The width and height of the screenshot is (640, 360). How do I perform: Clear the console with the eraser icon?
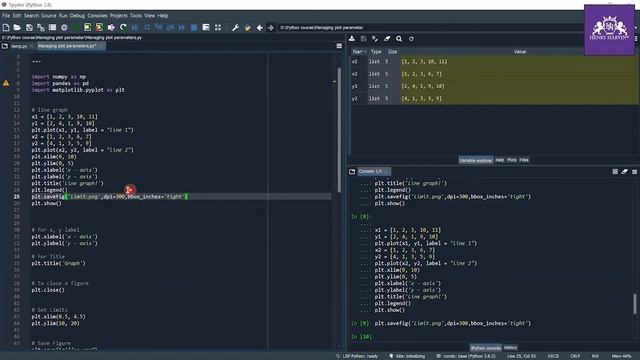point(624,172)
